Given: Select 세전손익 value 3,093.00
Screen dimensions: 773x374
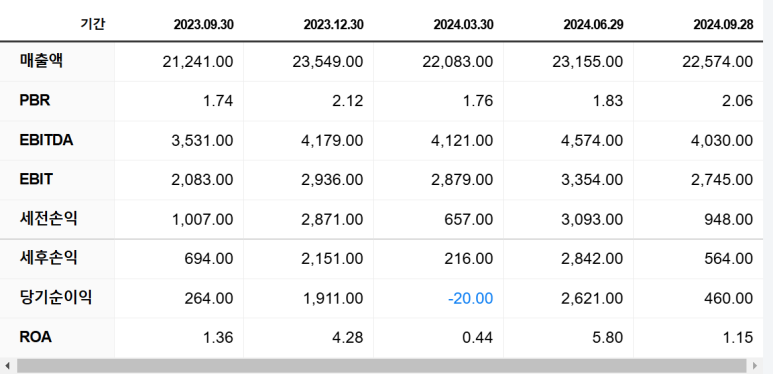Looking at the screenshot, I should 592,219.
